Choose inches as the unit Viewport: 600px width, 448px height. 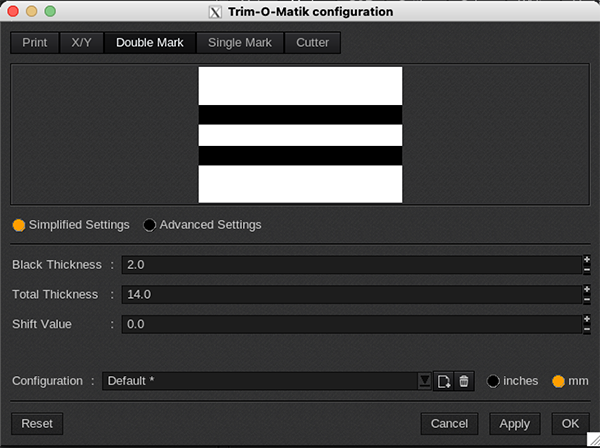click(x=493, y=381)
